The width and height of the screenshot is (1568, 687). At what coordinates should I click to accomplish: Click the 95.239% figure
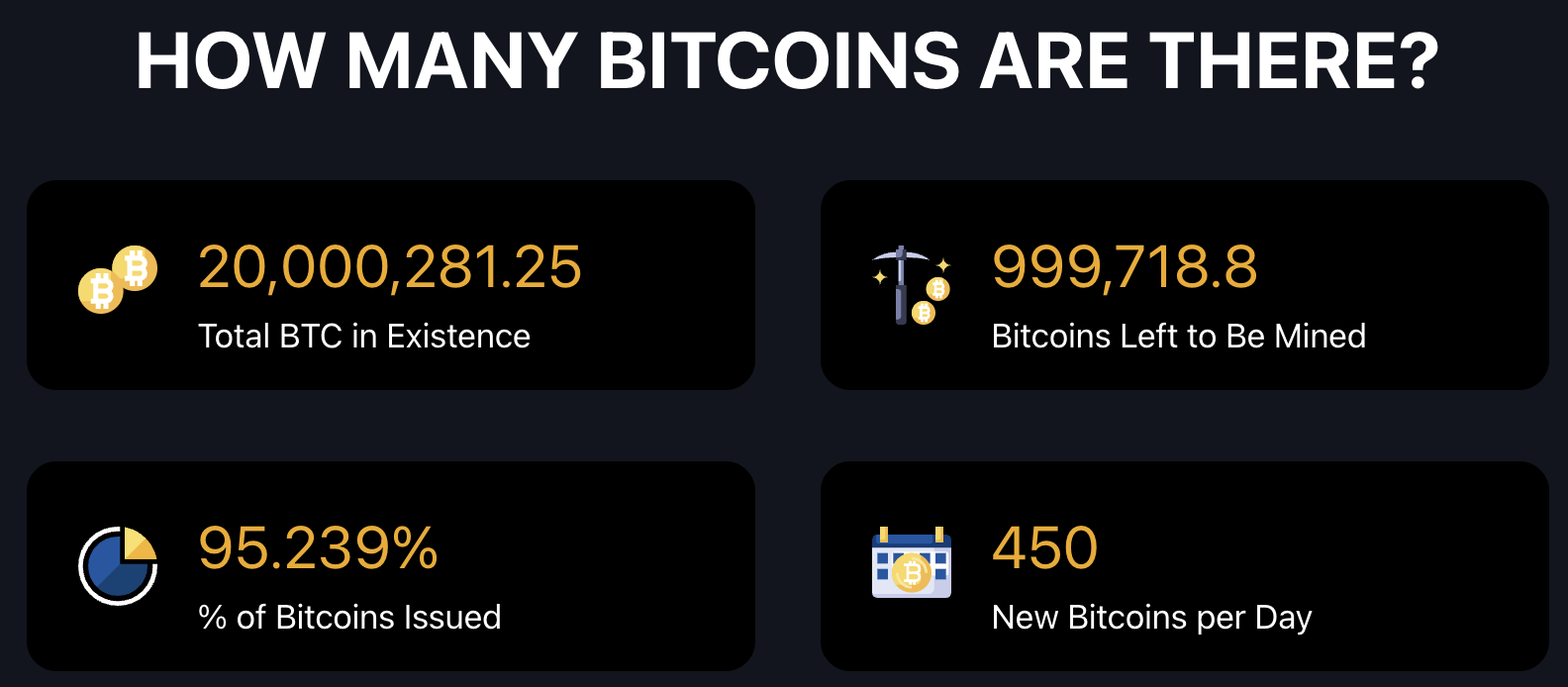[318, 548]
